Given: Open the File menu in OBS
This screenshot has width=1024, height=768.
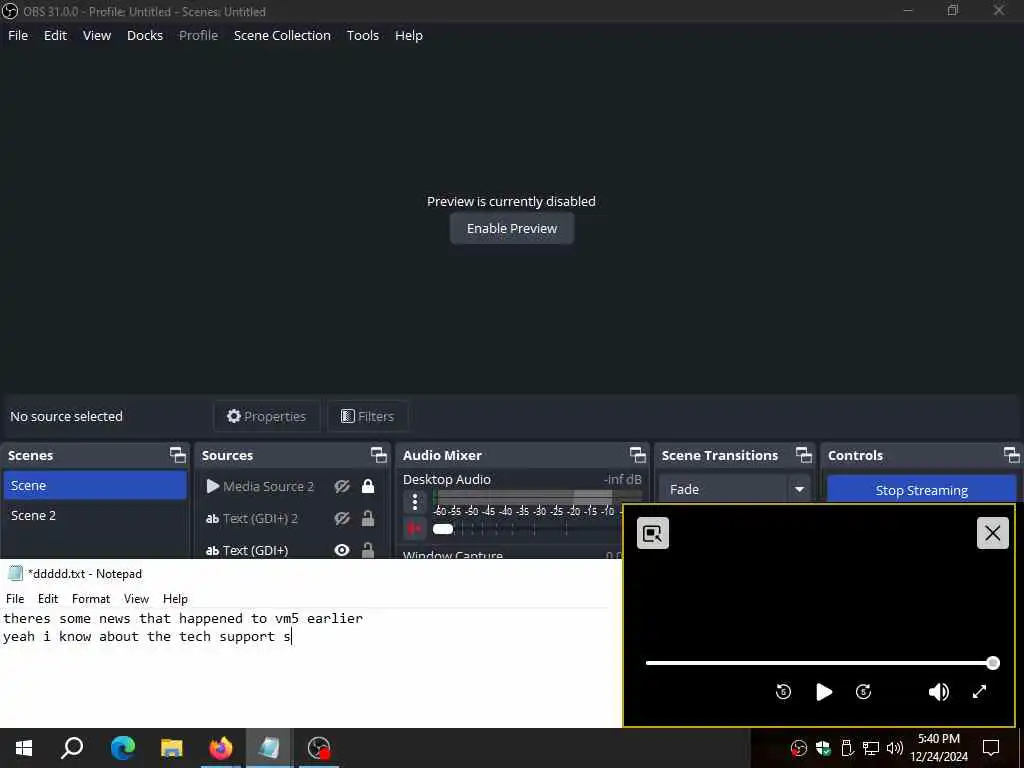Looking at the screenshot, I should (18, 35).
